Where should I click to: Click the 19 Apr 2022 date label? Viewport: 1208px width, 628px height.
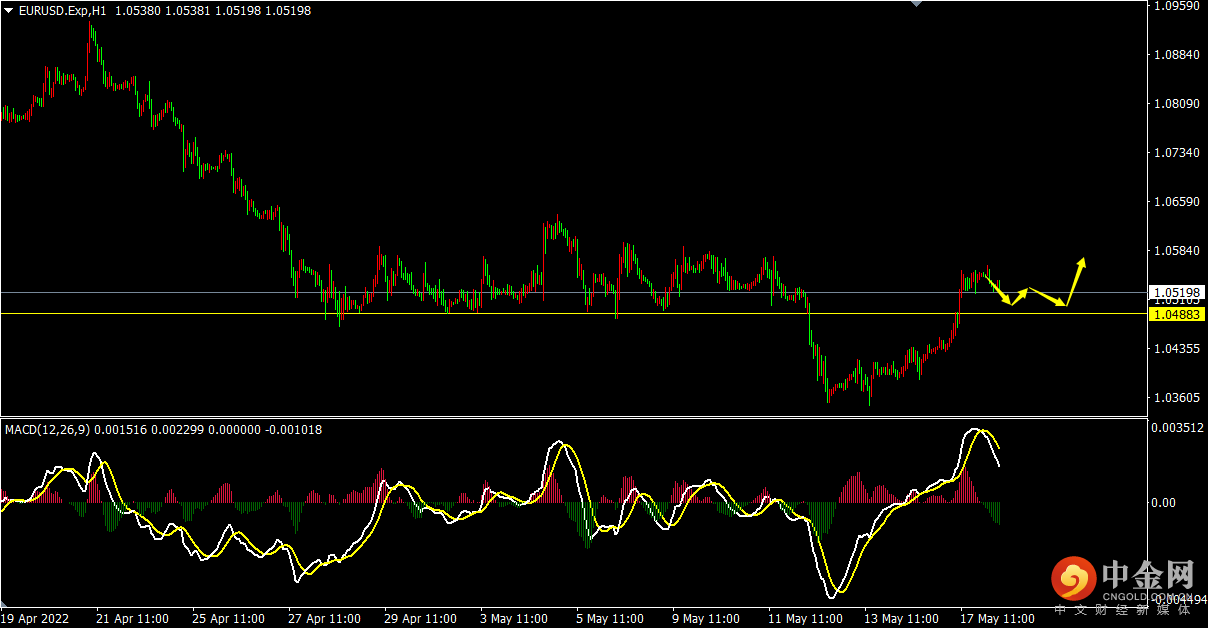tap(36, 618)
